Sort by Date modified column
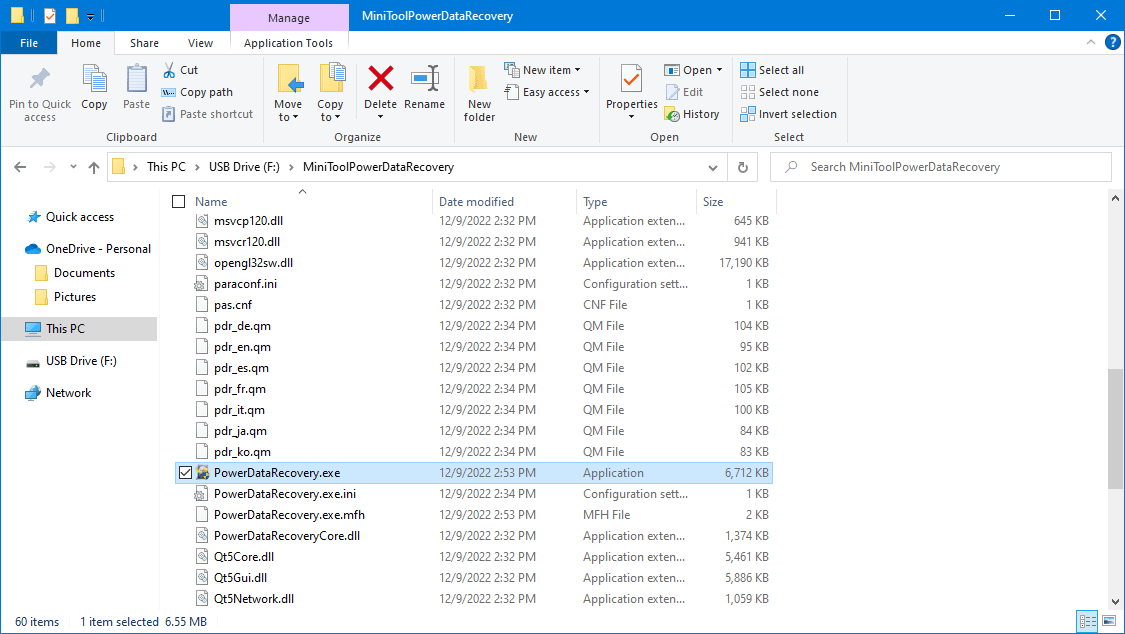The height and width of the screenshot is (634, 1125). (476, 202)
